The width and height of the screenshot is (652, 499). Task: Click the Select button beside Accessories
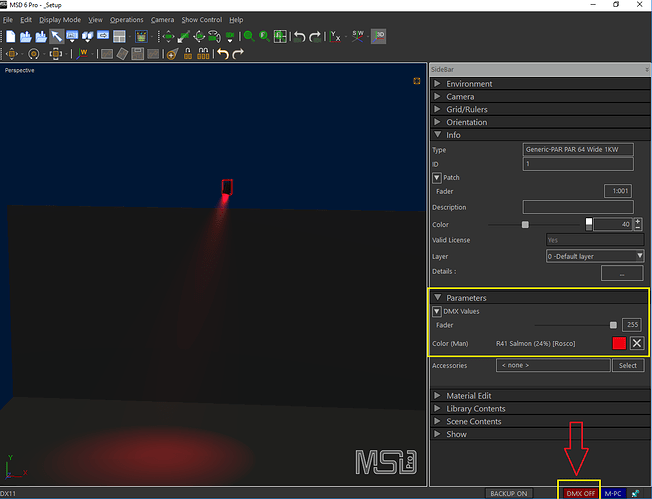[628, 366]
